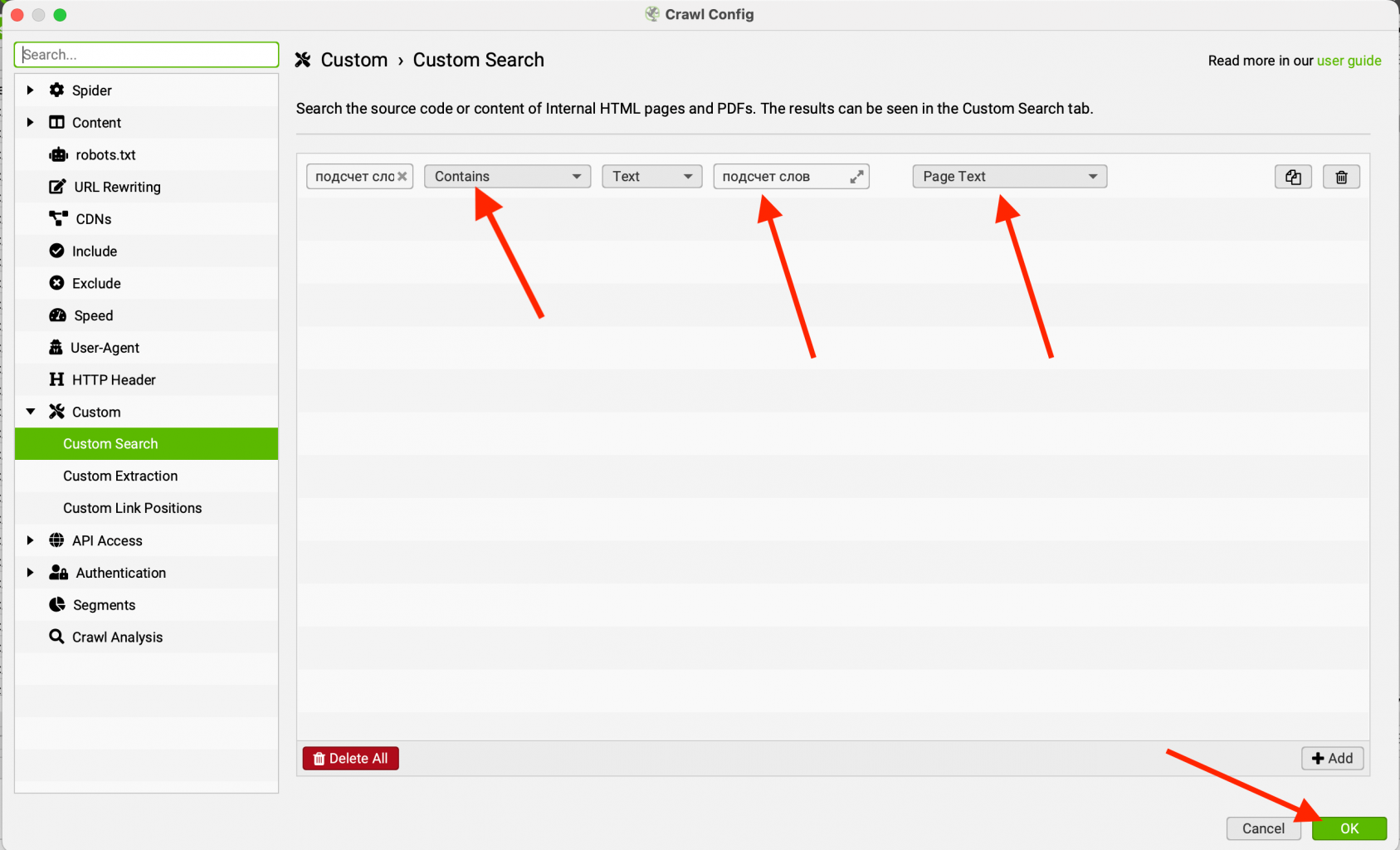The image size is (1400, 850).
Task: Click the sidebar Search field
Action: [x=146, y=55]
